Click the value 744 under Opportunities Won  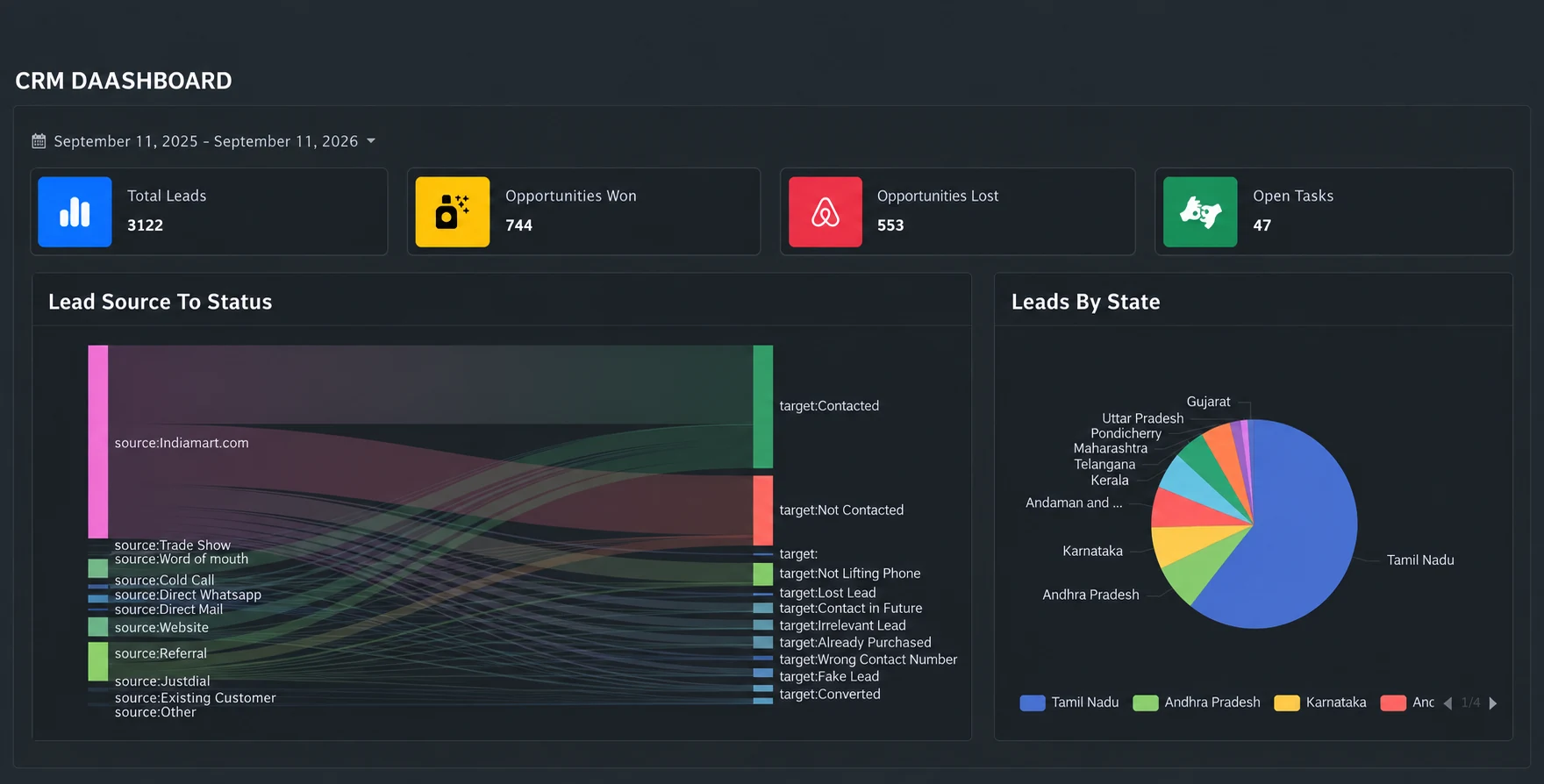[x=519, y=225]
